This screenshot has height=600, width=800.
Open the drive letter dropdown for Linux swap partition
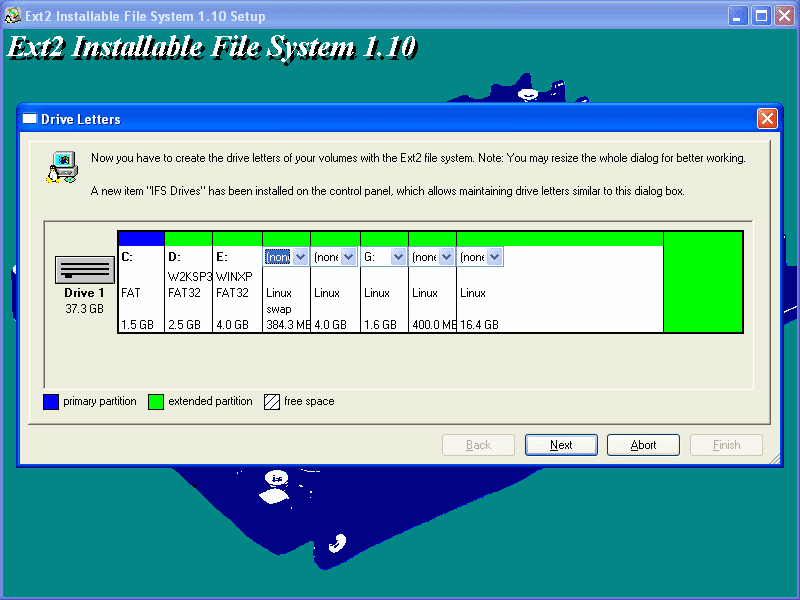(x=297, y=256)
